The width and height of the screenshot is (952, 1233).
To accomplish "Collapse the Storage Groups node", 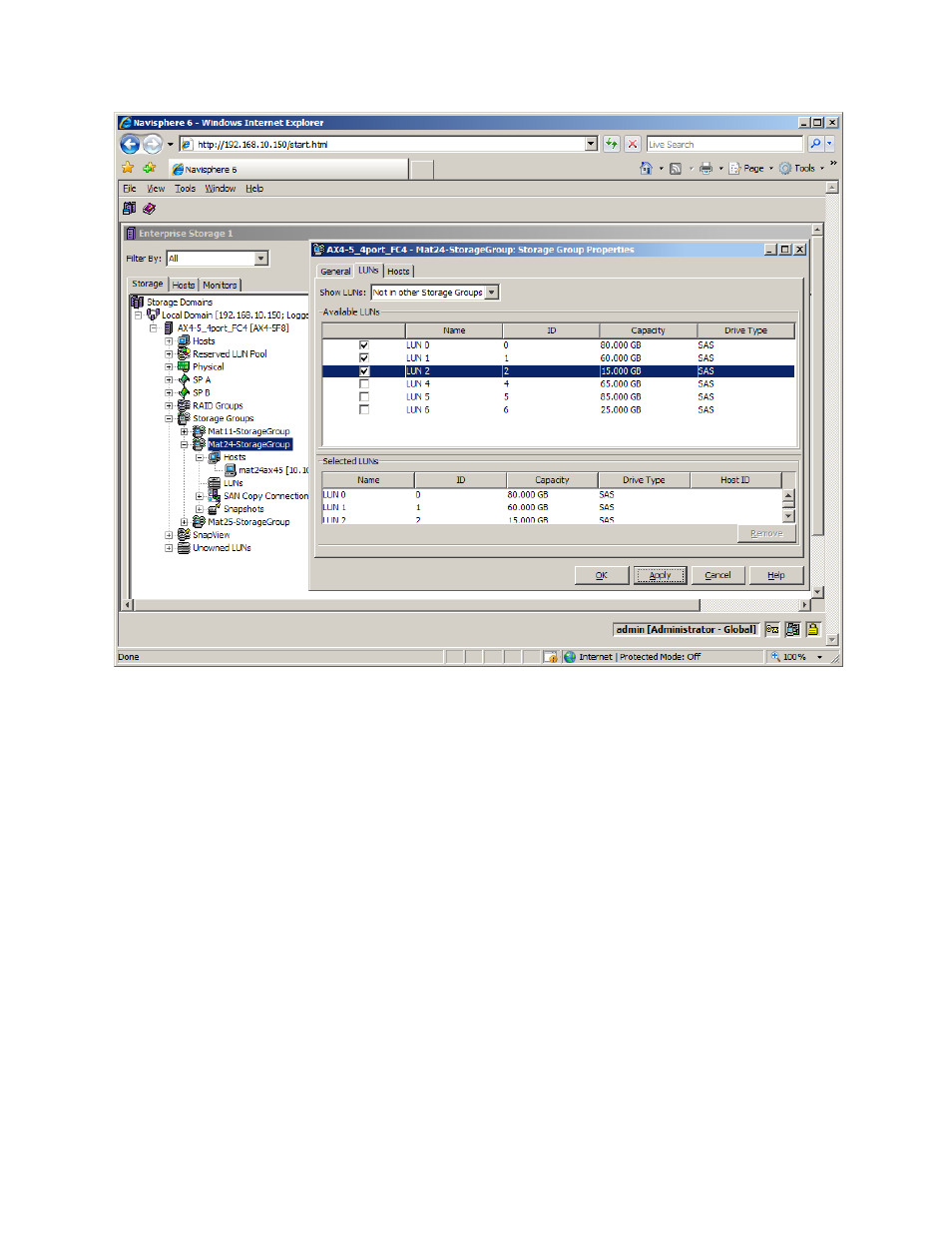I will pyautogui.click(x=169, y=419).
